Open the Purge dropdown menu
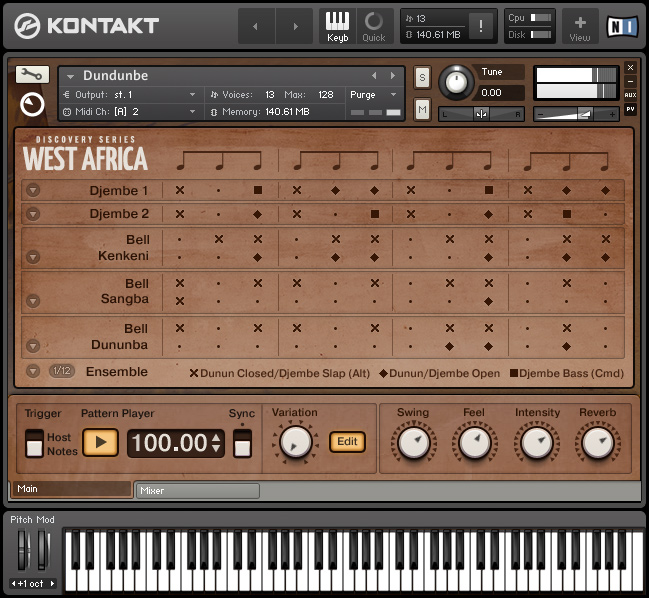This screenshot has width=649, height=598. [373, 95]
